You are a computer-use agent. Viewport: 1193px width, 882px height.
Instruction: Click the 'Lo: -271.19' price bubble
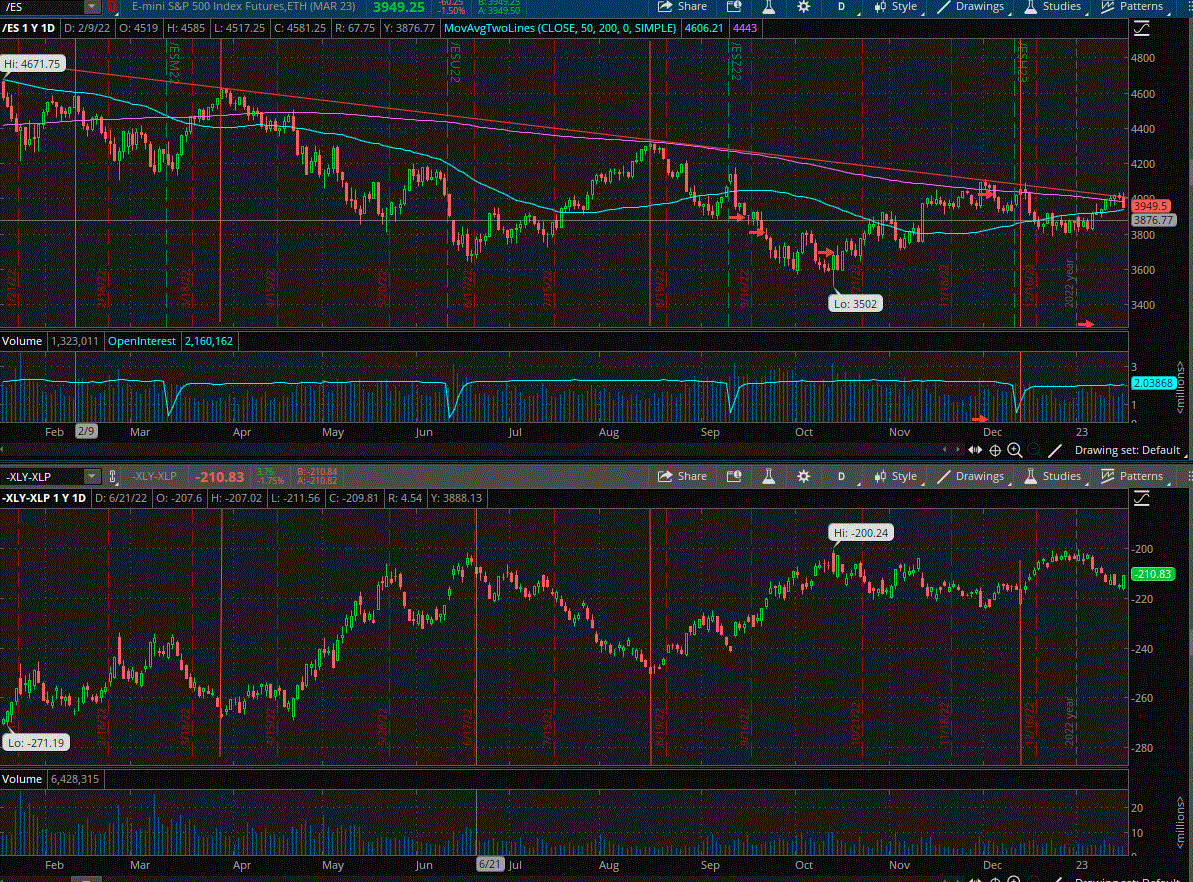36,743
